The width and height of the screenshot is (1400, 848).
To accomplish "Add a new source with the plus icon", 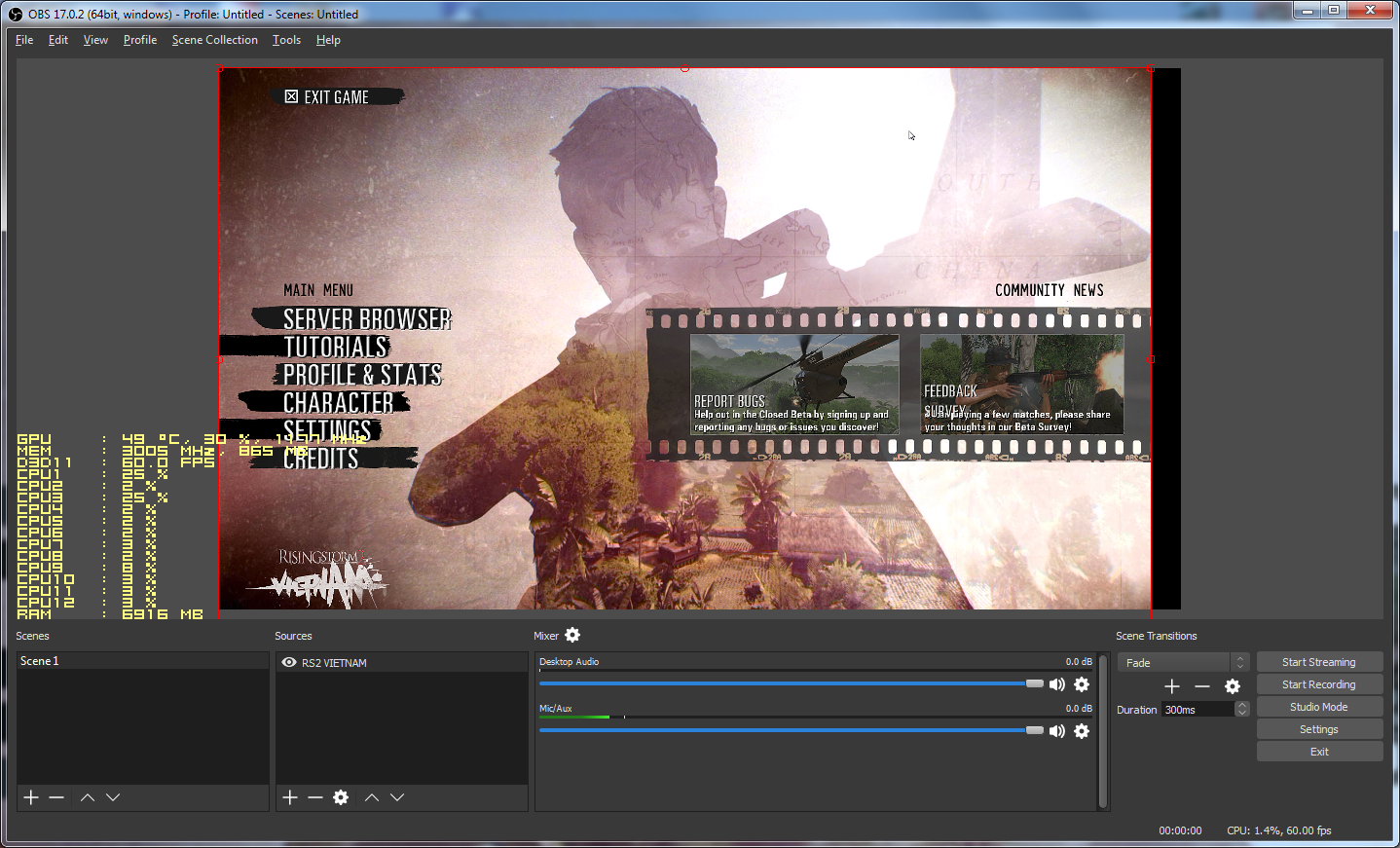I will [290, 797].
